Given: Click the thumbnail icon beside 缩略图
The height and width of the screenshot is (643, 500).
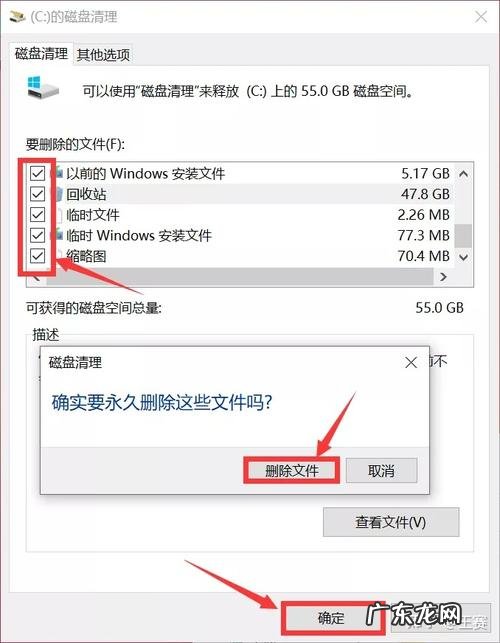Looking at the screenshot, I should [58, 256].
